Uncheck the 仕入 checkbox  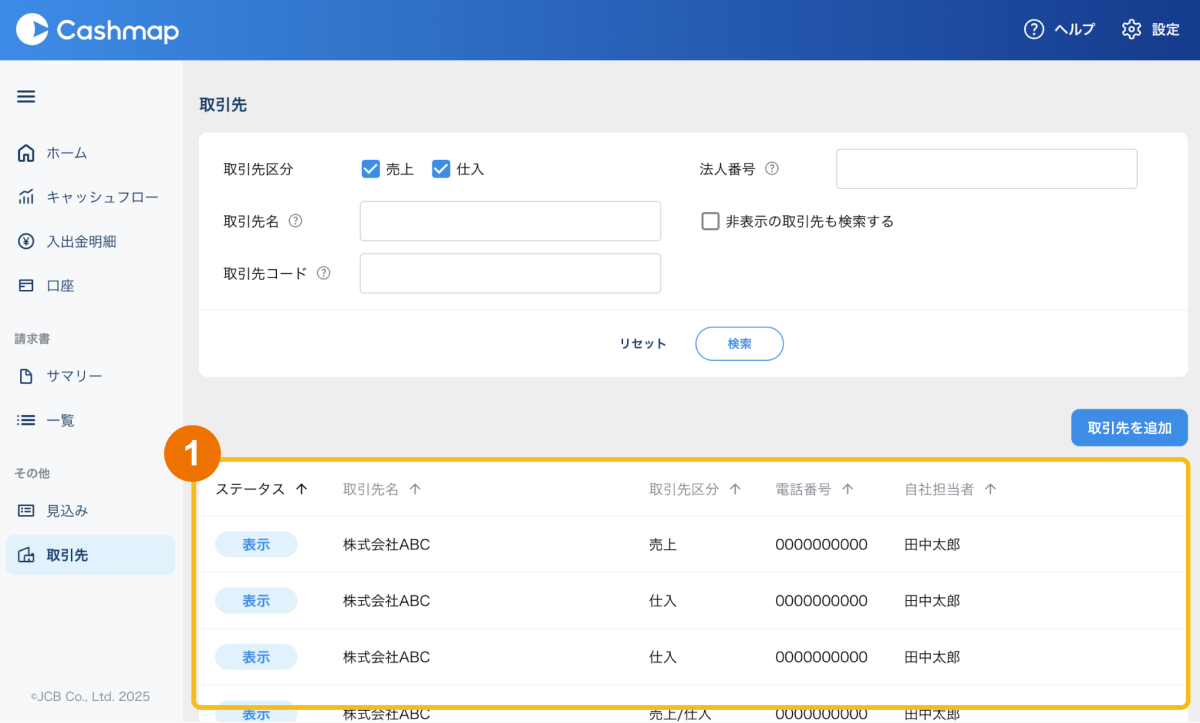[x=441, y=169]
